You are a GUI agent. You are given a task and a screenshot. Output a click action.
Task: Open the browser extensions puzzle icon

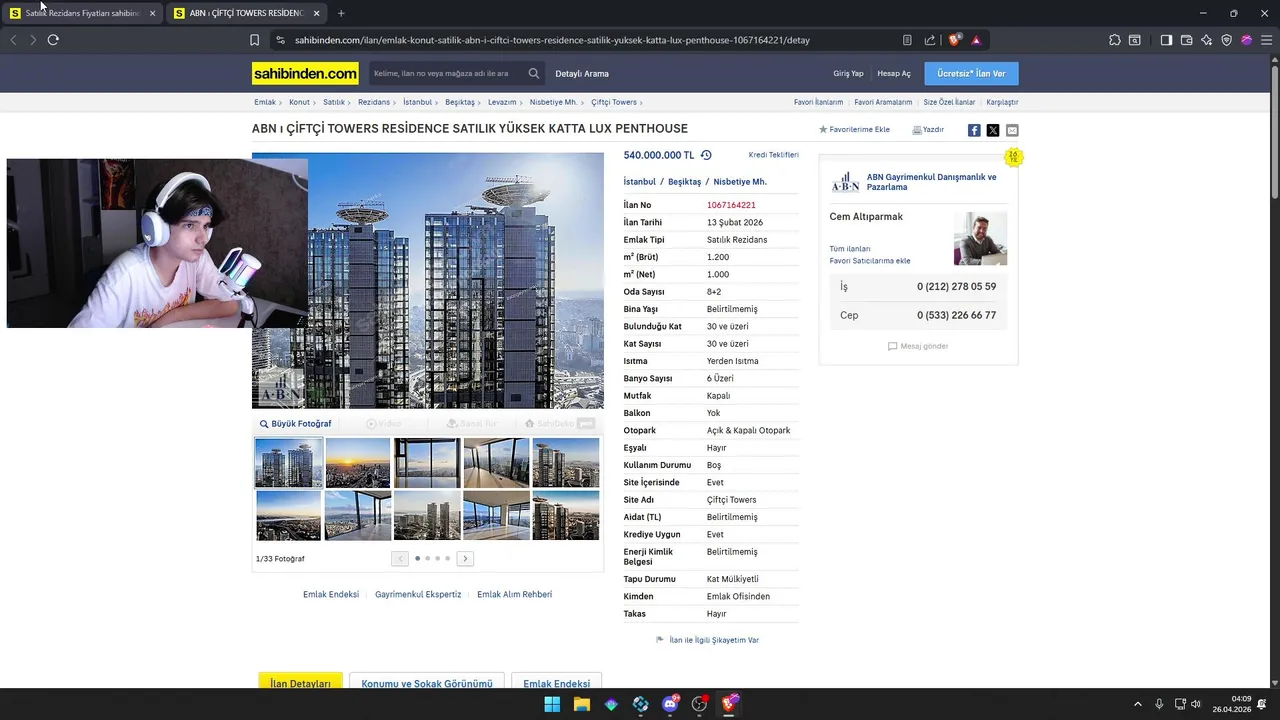pyautogui.click(x=1115, y=40)
